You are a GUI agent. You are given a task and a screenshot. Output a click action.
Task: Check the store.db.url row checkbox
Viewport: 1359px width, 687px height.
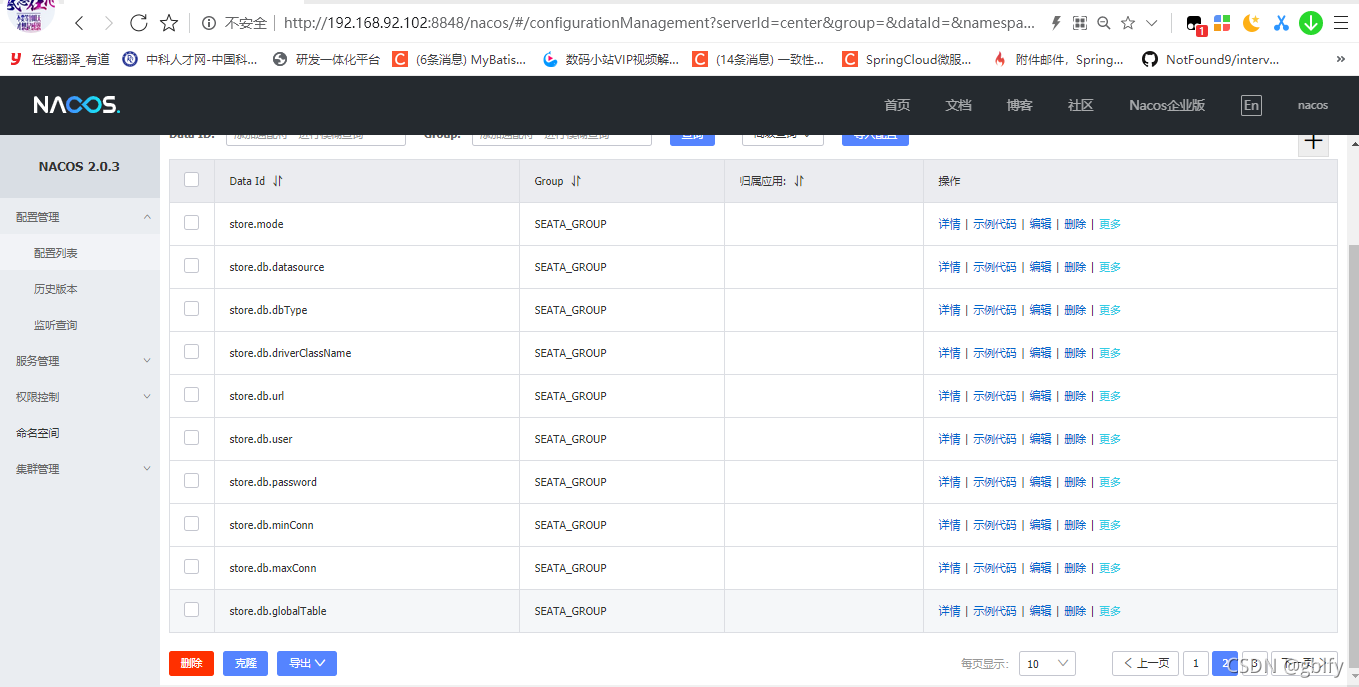(192, 395)
